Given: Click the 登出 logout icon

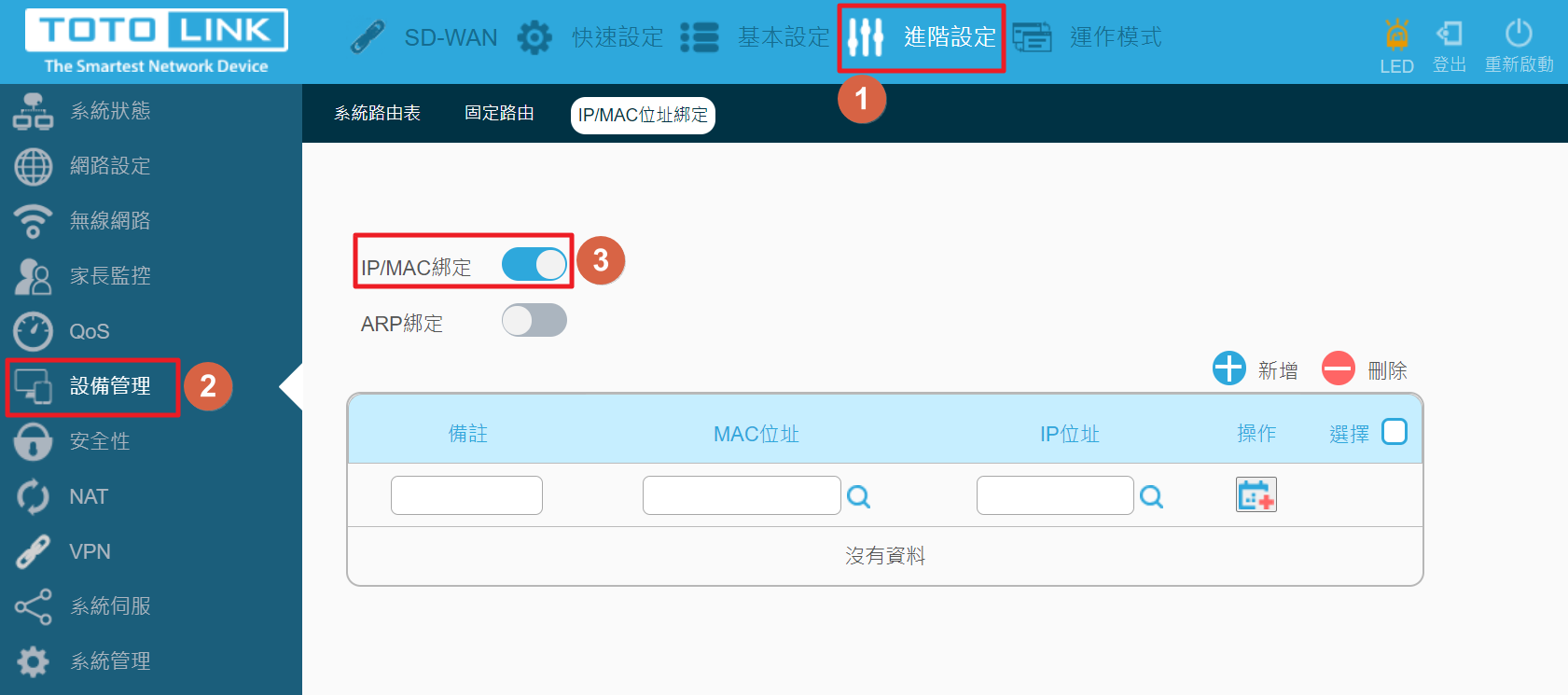Looking at the screenshot, I should (x=1450, y=34).
